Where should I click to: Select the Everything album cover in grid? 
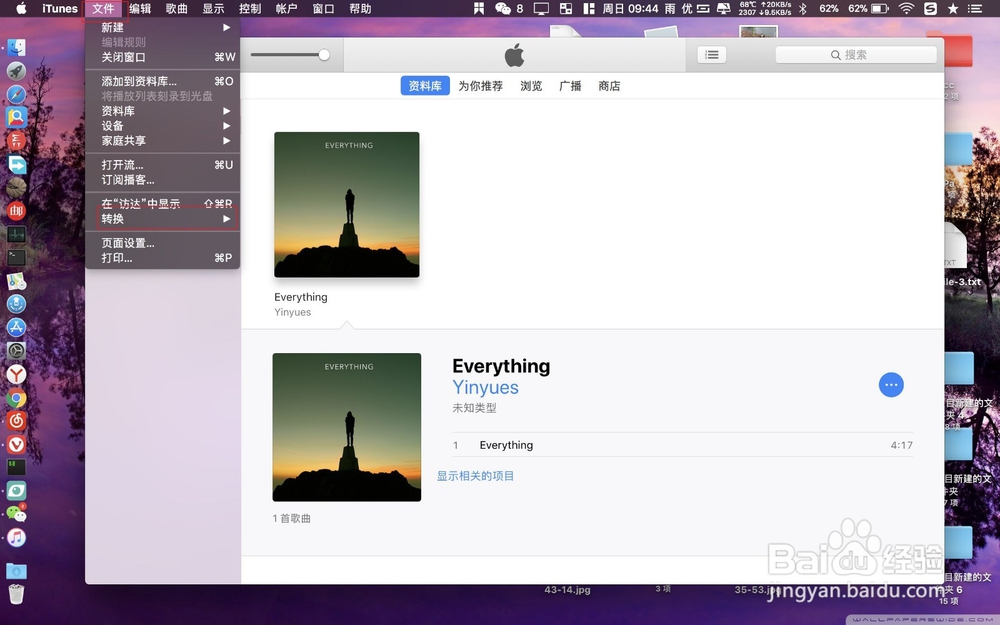point(346,205)
